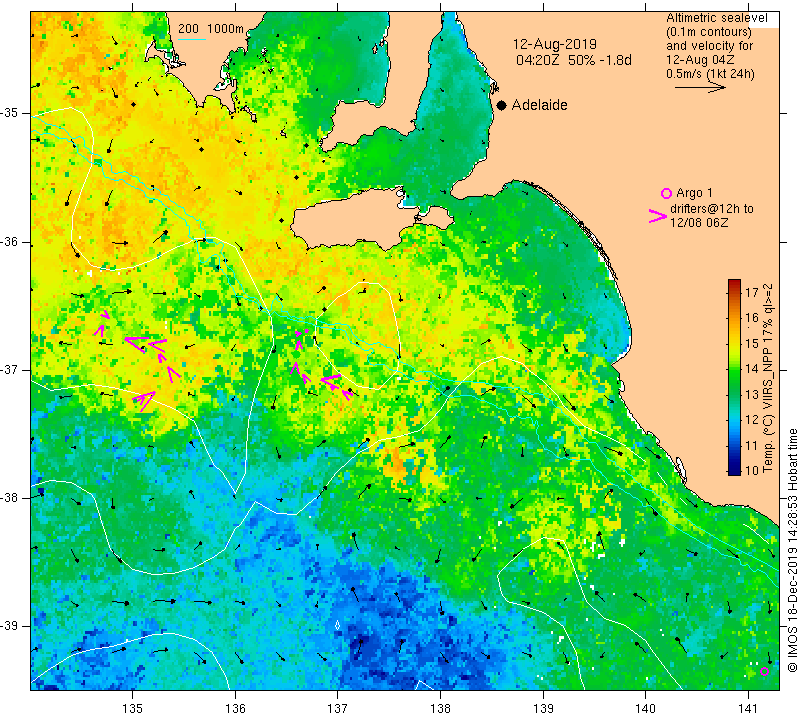Click the '0.5m/s (1kt 24h)' label
The height and width of the screenshot is (720, 800).
[x=710, y=74]
